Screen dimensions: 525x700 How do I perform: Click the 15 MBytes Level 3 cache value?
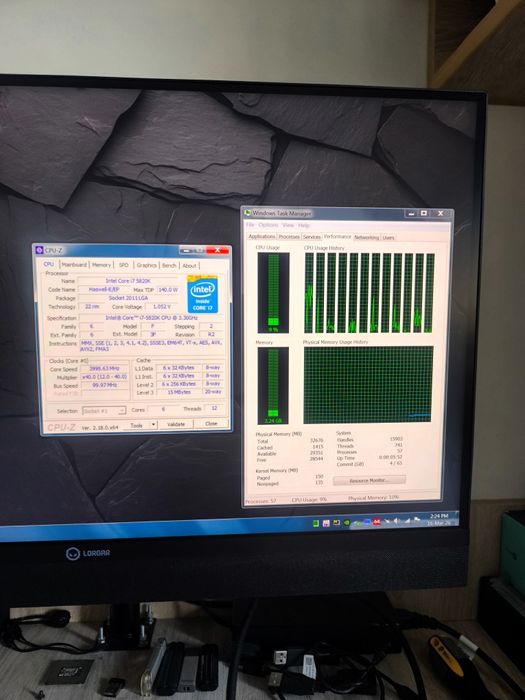point(179,392)
